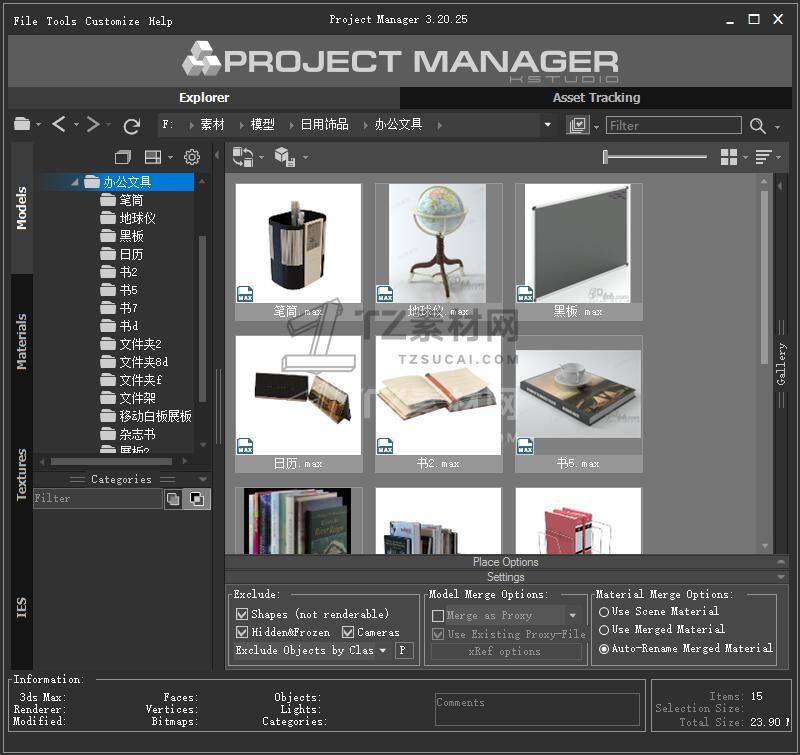800x755 pixels.
Task: Uncheck Shapes (not renderable) checkbox
Action: [242, 614]
